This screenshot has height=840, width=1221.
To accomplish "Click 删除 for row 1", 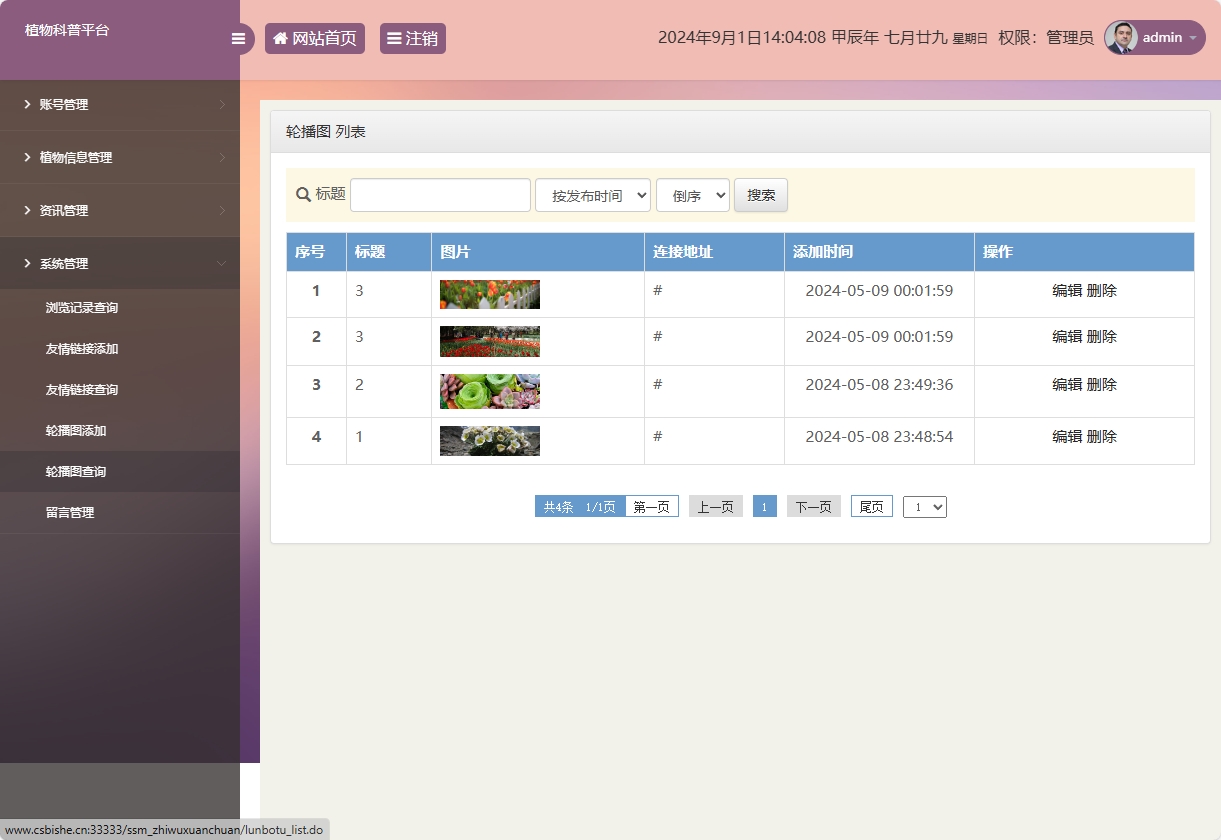I will [x=1102, y=291].
